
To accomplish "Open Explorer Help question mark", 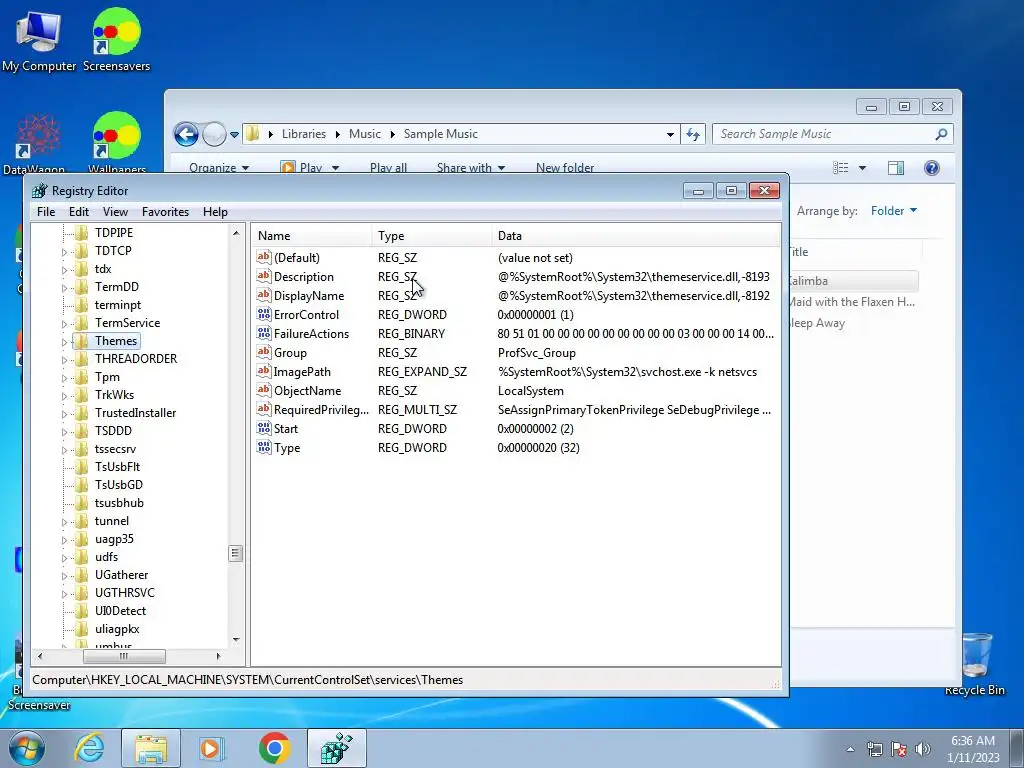I will click(x=932, y=168).
